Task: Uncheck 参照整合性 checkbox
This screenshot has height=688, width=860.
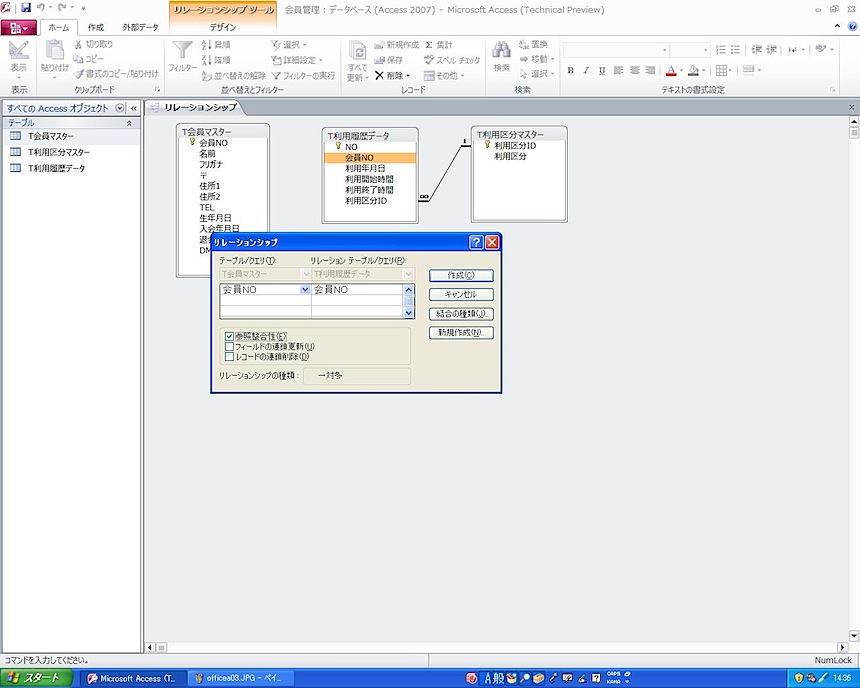Action: click(229, 336)
